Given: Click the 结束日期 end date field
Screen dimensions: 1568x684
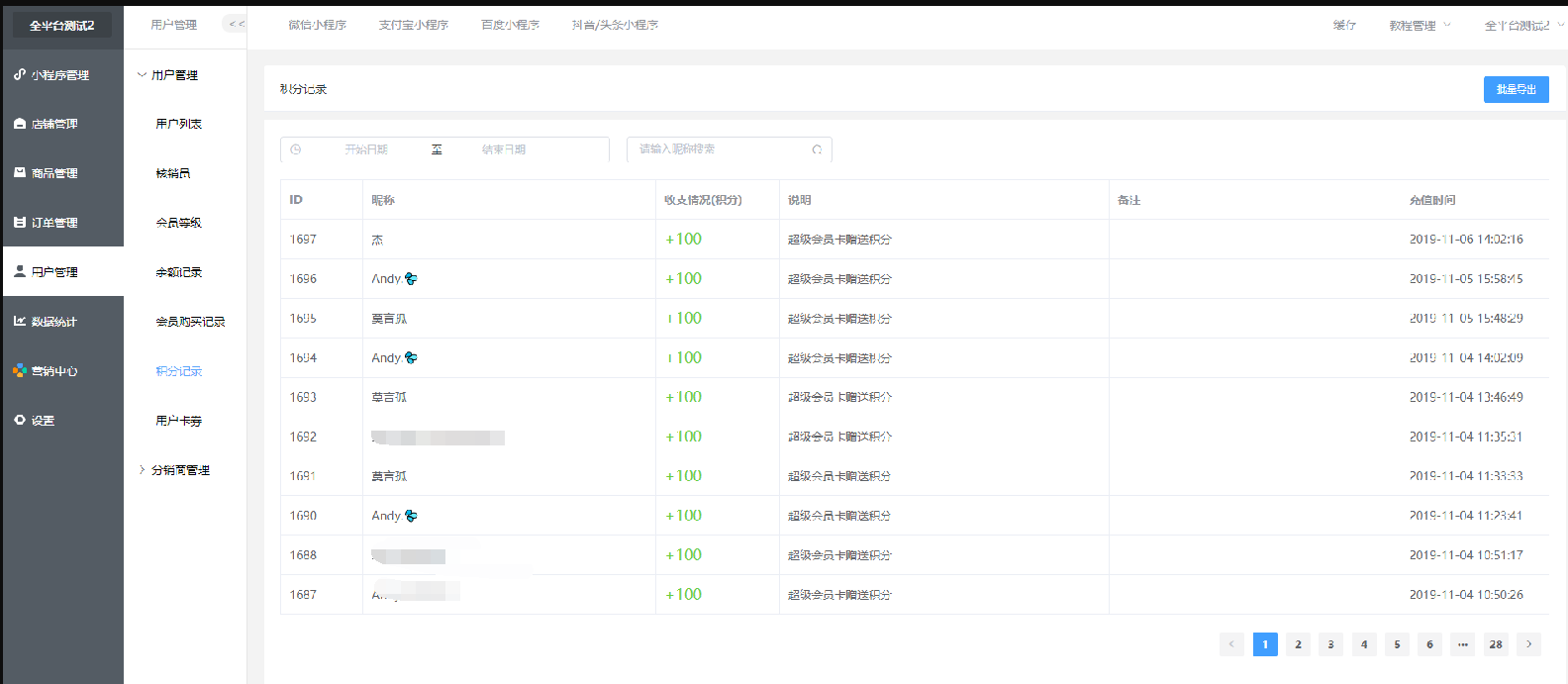Looking at the screenshot, I should tap(504, 149).
